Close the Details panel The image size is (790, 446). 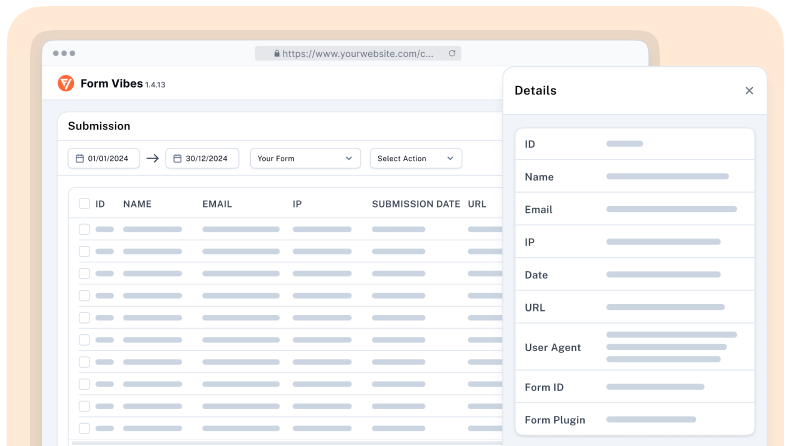pyautogui.click(x=749, y=91)
